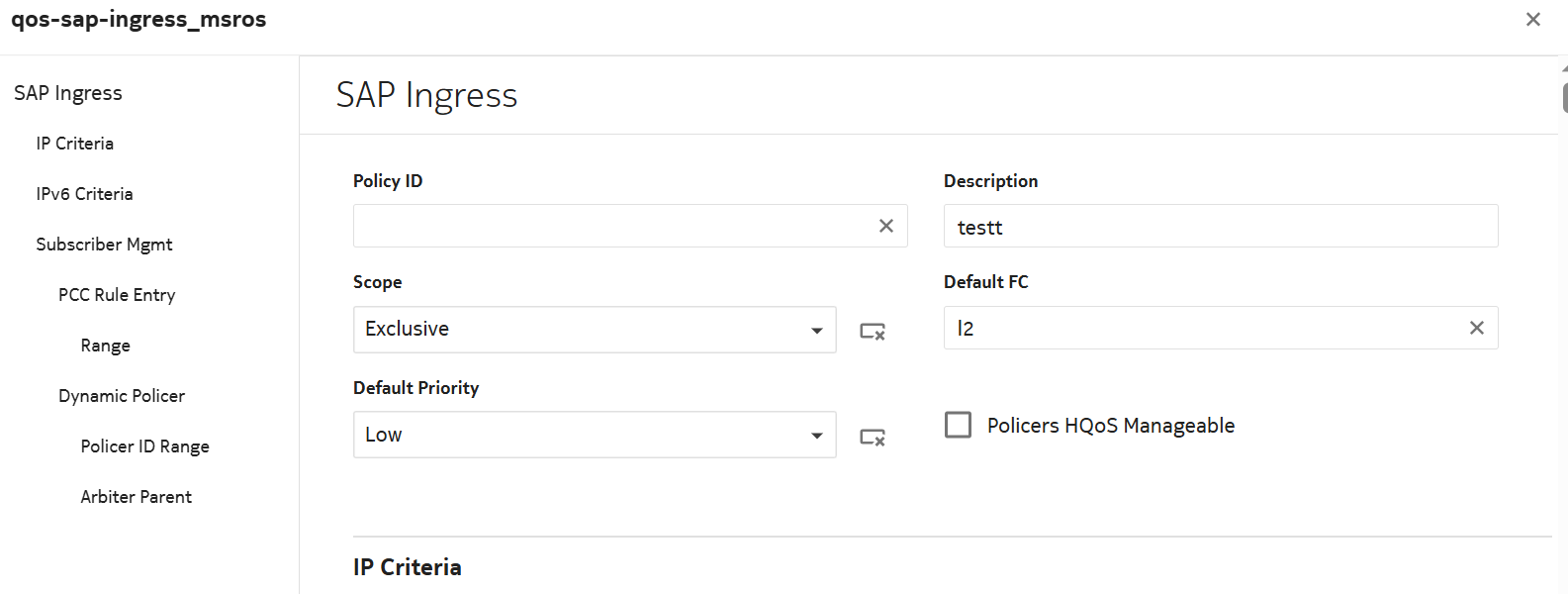Go to SAP Ingress section
Image resolution: width=1568 pixels, height=594 pixels.
(x=68, y=93)
